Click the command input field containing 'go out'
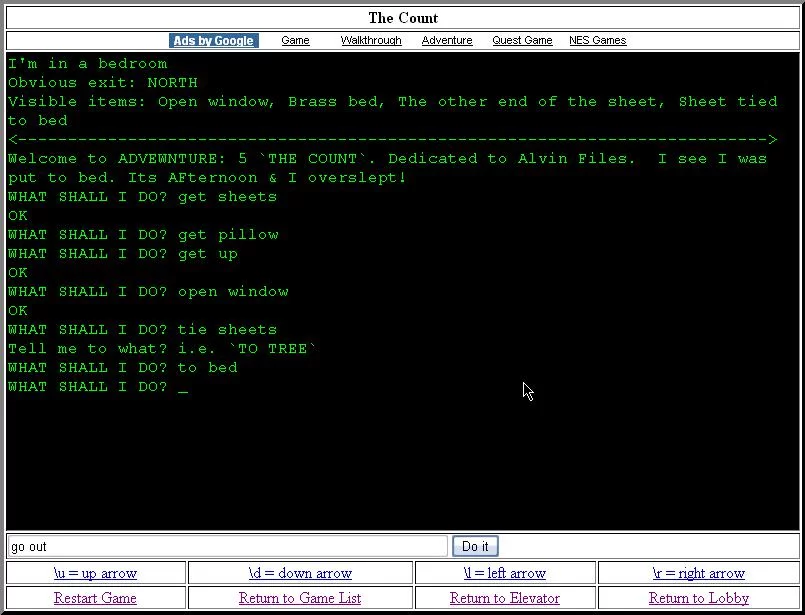Viewport: 805px width, 615px height. pos(228,546)
